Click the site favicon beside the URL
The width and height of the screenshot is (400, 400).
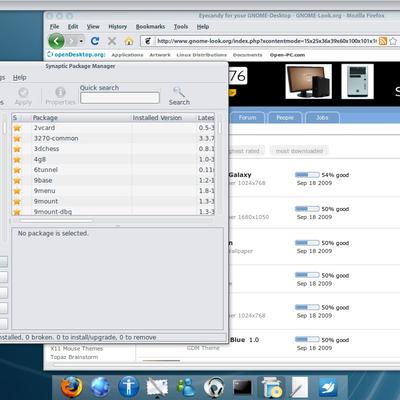tap(148, 41)
